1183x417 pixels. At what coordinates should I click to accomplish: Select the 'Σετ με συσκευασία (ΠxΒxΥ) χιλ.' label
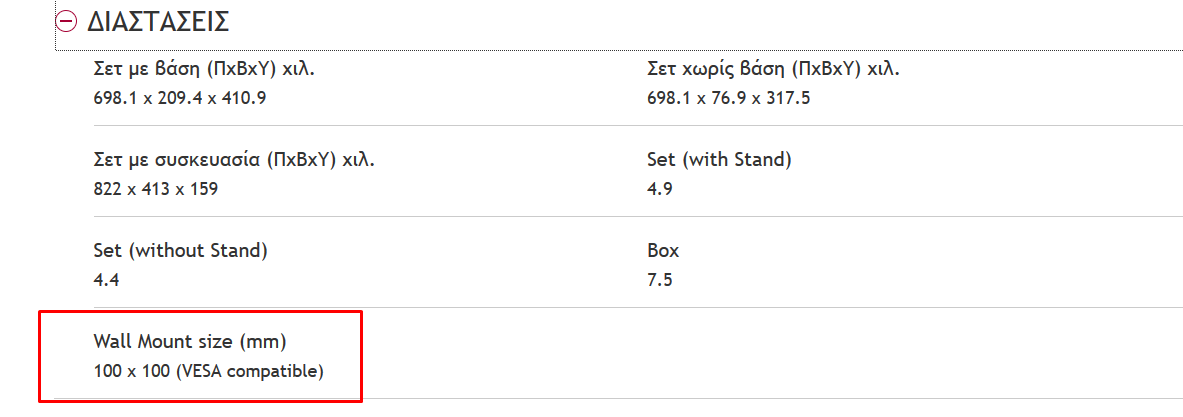tap(240, 160)
